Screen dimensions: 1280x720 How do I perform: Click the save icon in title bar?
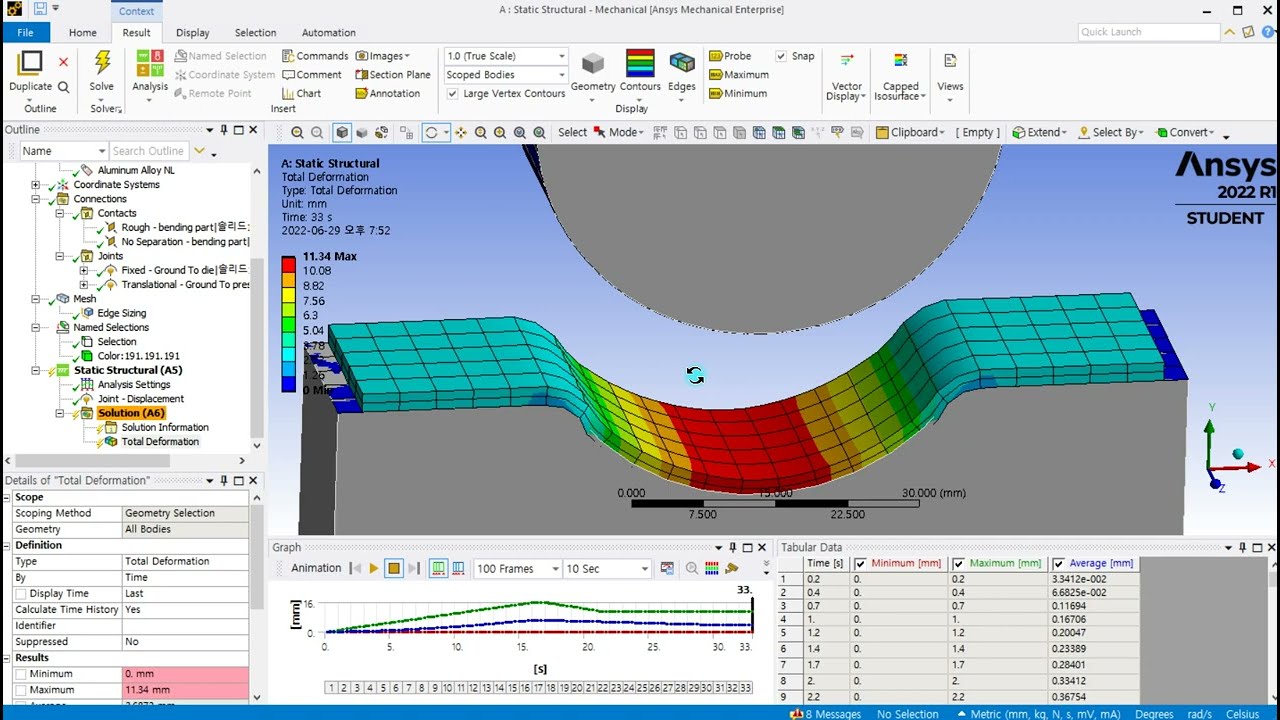coord(40,9)
